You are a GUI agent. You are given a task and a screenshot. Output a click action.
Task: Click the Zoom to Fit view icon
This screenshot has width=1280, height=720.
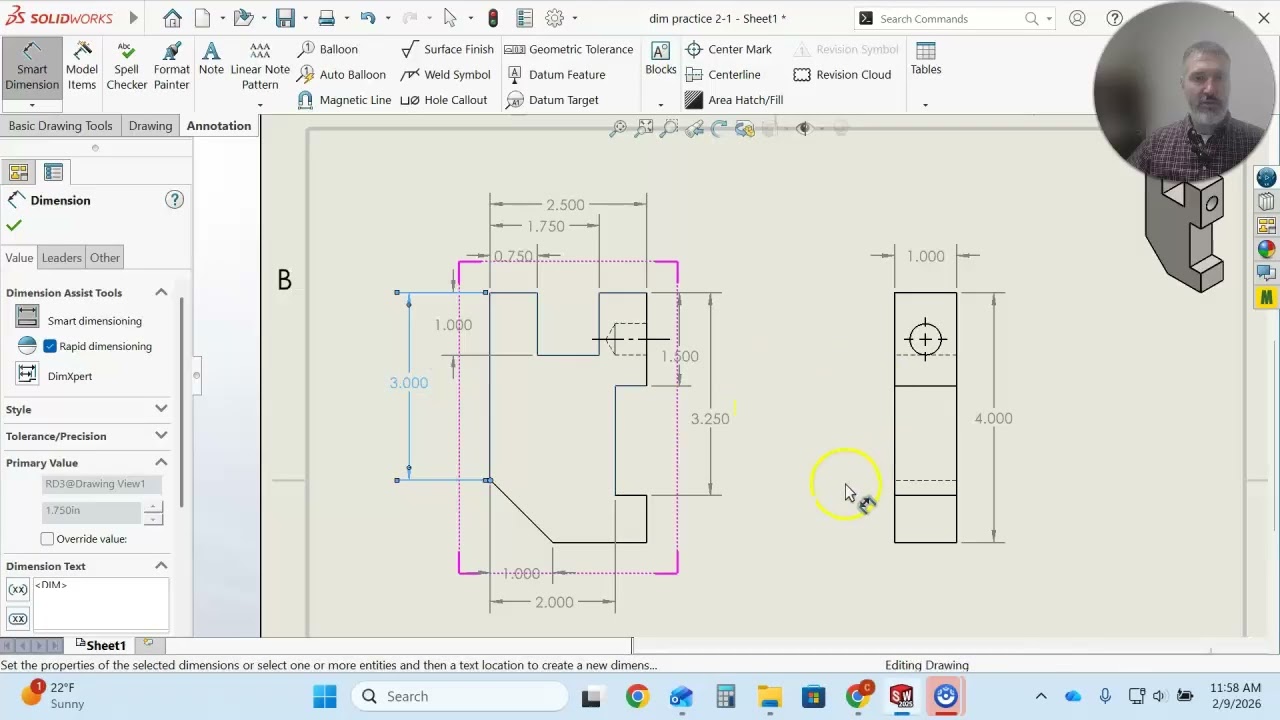click(619, 128)
